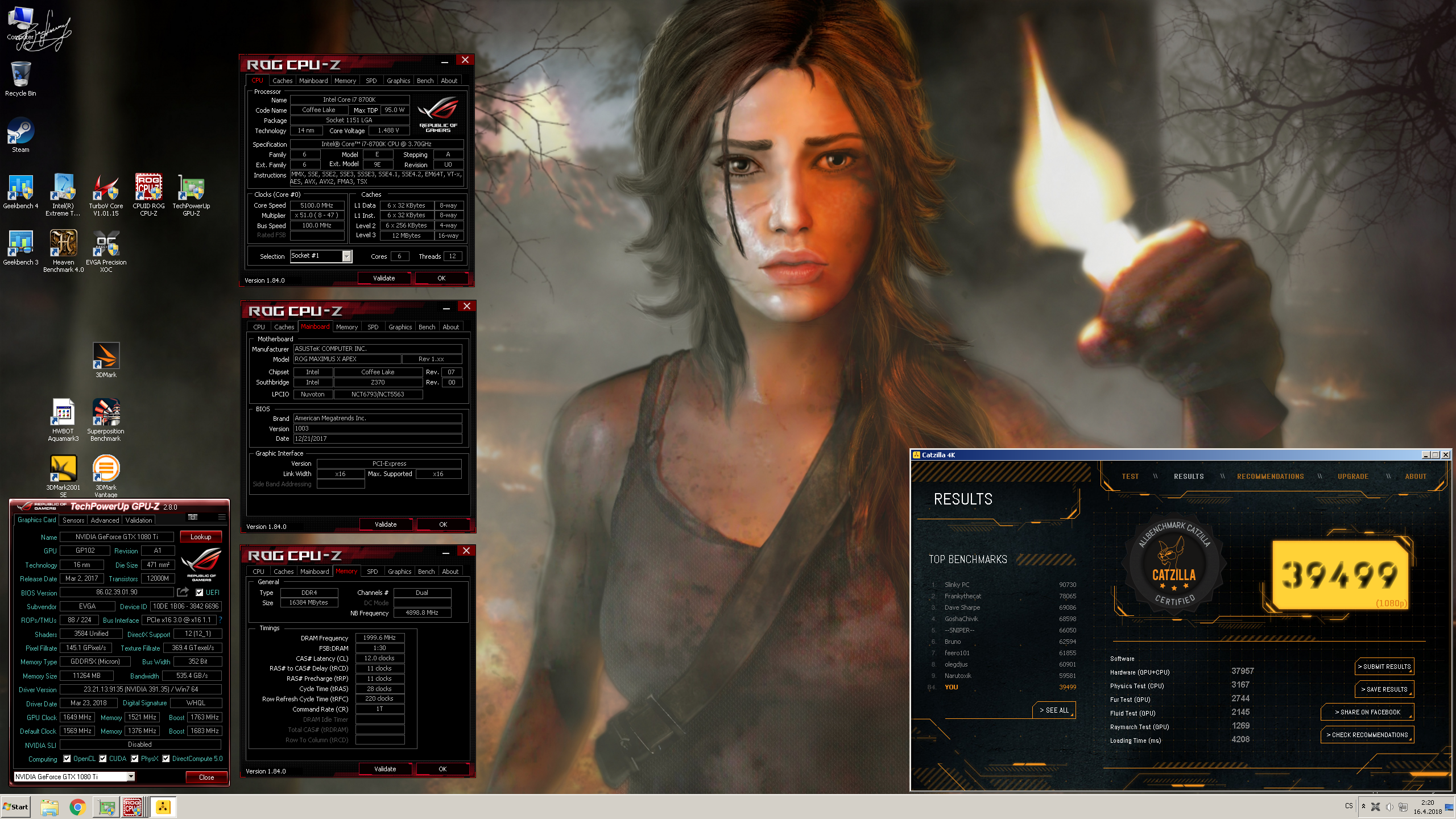Switch to the GPU-Z taskbar button
Screen dimensions: 1456x819
click(106, 807)
